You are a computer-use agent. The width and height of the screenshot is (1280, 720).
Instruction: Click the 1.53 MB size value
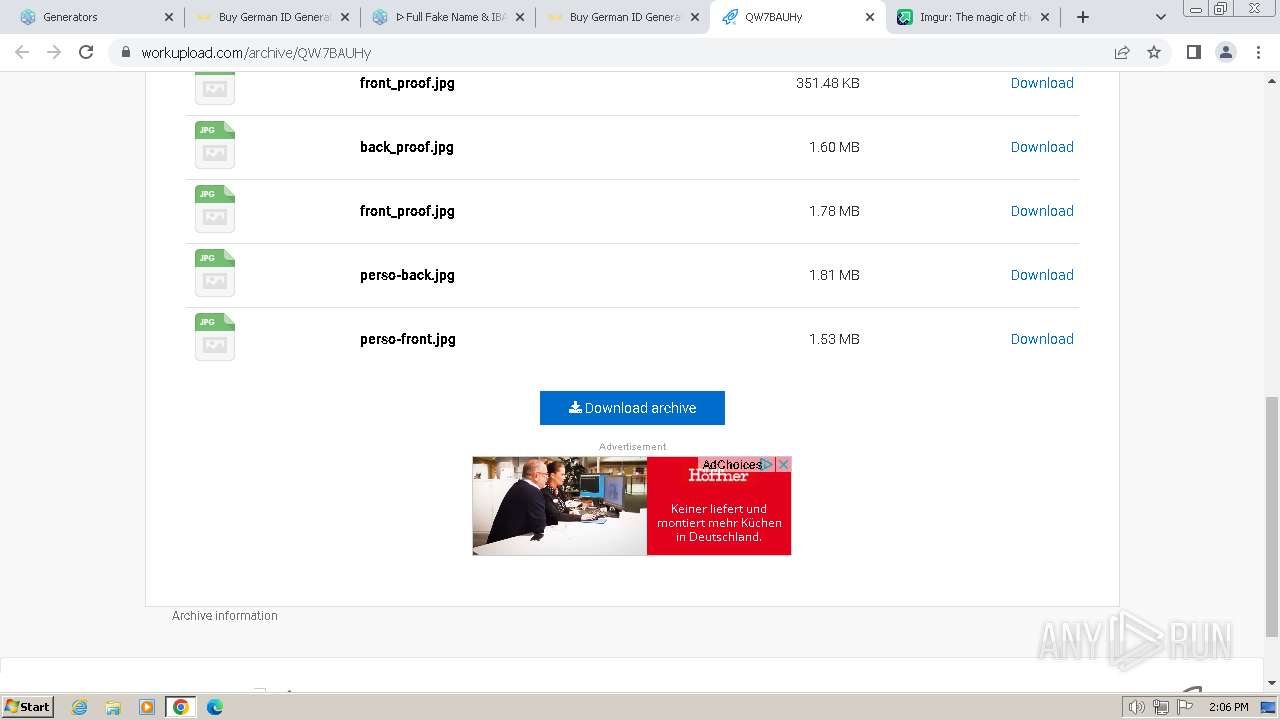[x=834, y=339]
